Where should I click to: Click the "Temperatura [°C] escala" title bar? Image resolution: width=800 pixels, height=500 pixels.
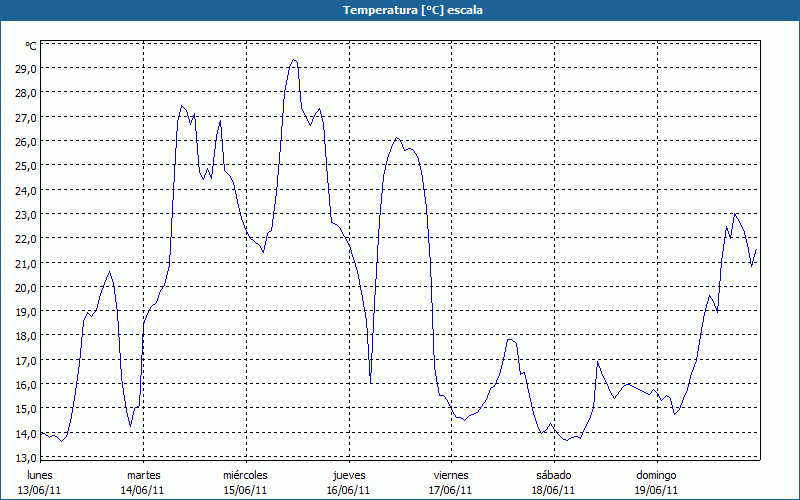tap(400, 10)
